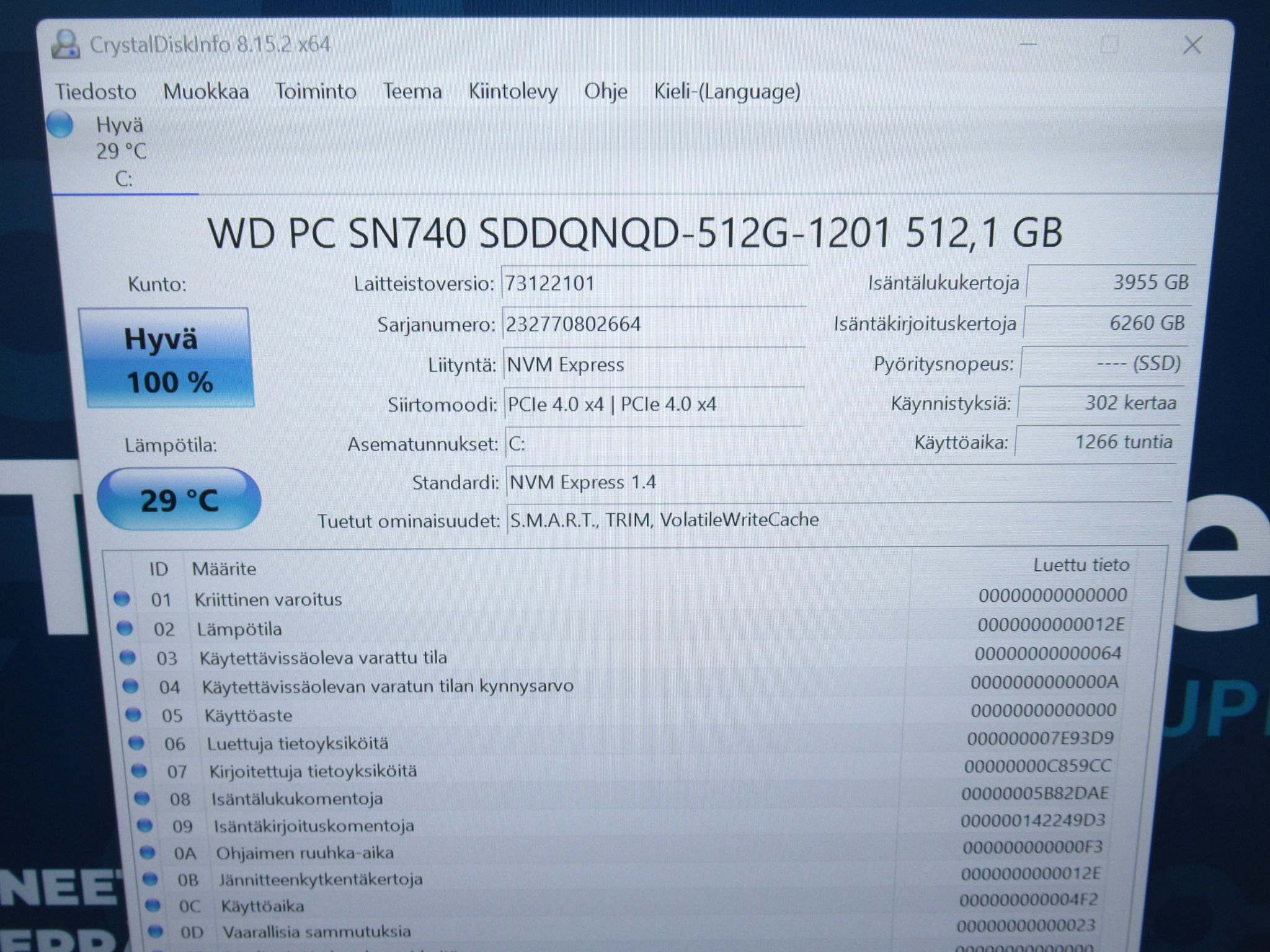1270x952 pixels.
Task: Click status dot for Käyttöaste row 05
Action: pyautogui.click(x=133, y=715)
